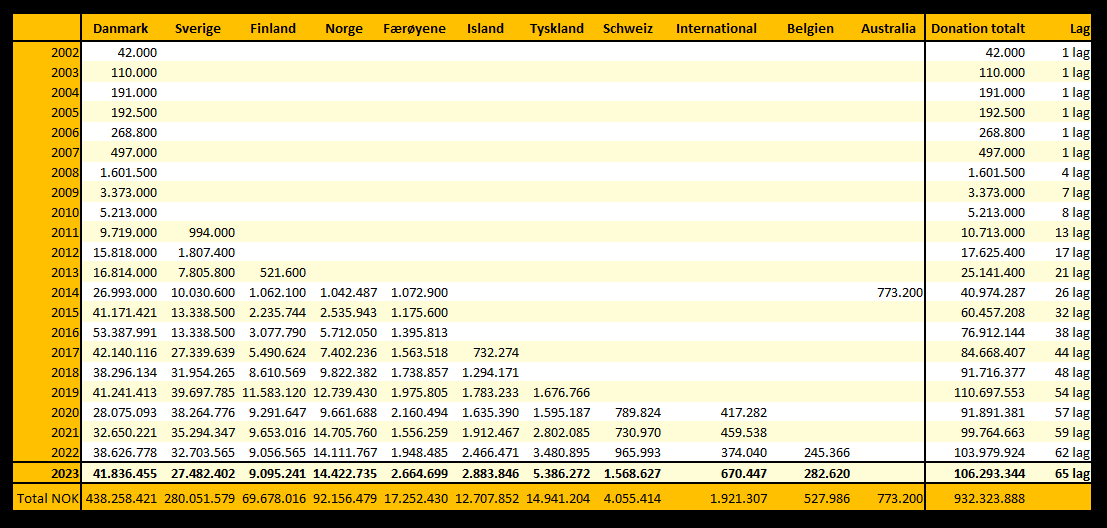Click the Donation totalt header cell

point(978,28)
